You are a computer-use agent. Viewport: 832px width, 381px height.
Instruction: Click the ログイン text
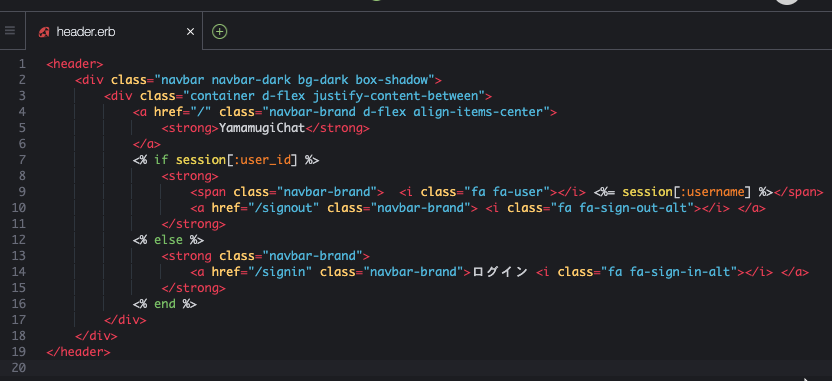[x=500, y=272]
